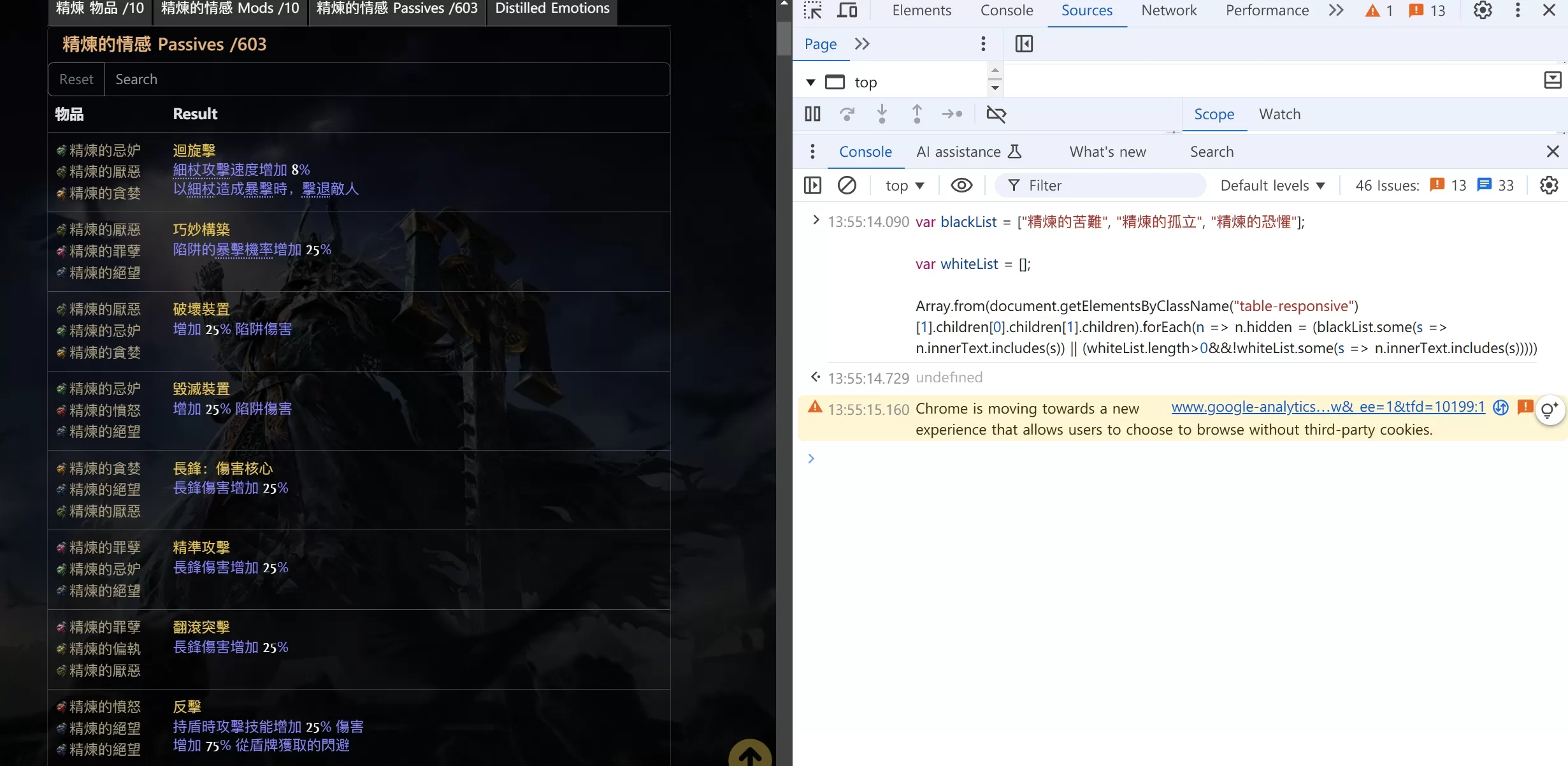Click the page vertical scrollbar thumb
Viewport: 1568px width, 766px height.
pyautogui.click(x=784, y=38)
